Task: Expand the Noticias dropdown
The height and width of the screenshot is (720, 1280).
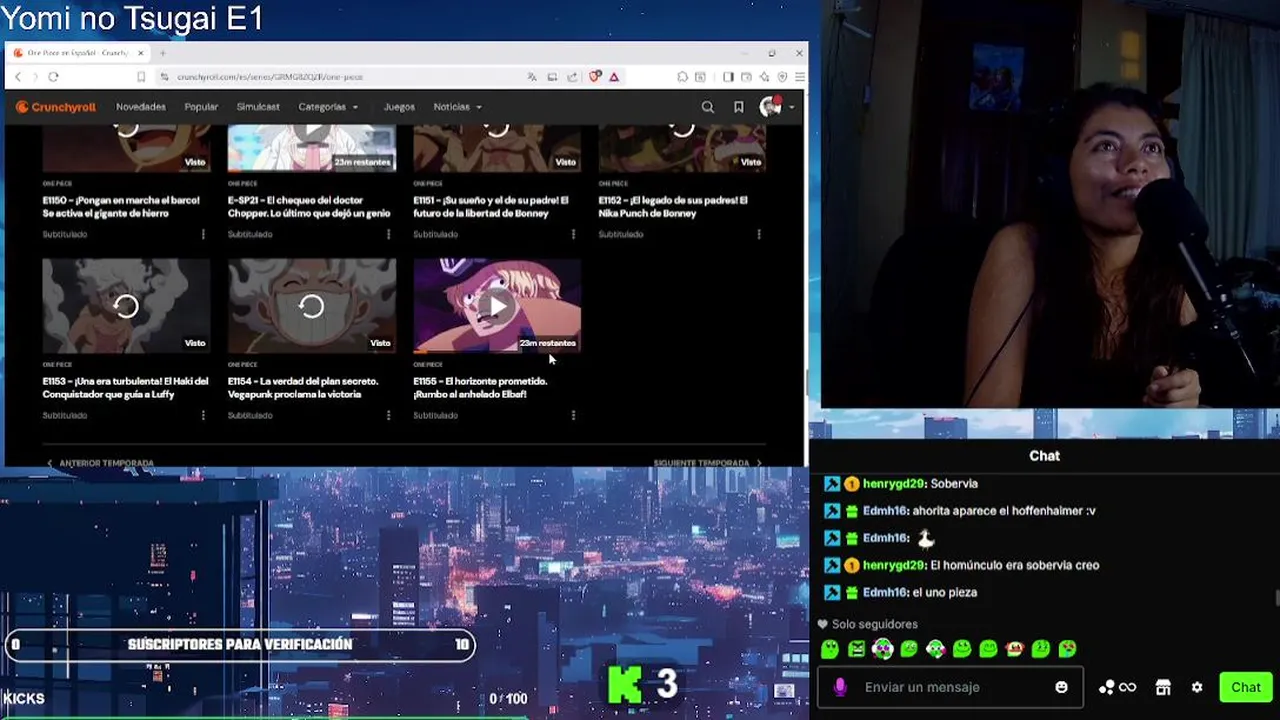Action: click(x=457, y=107)
